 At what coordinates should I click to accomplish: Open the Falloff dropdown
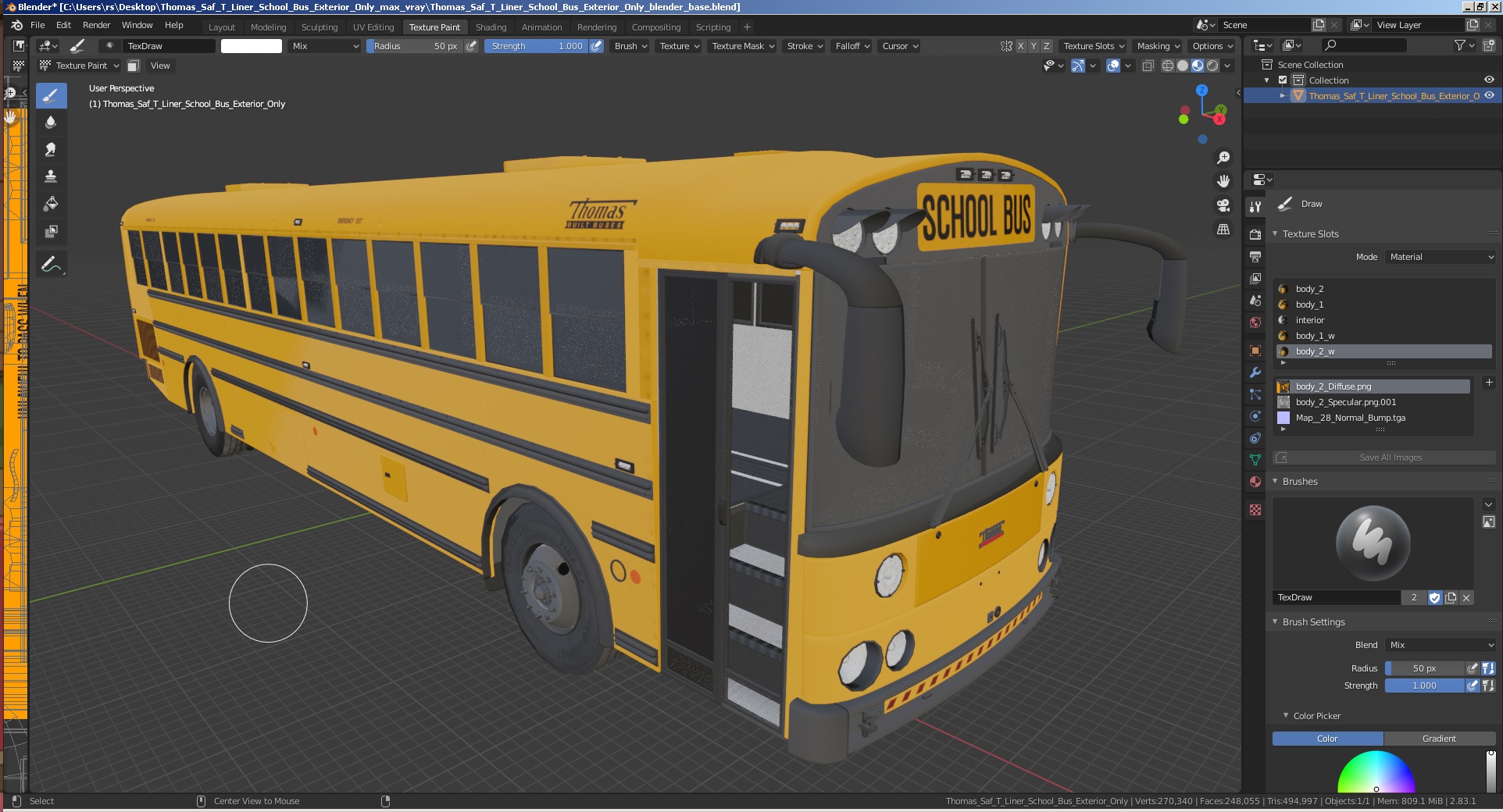[x=852, y=46]
